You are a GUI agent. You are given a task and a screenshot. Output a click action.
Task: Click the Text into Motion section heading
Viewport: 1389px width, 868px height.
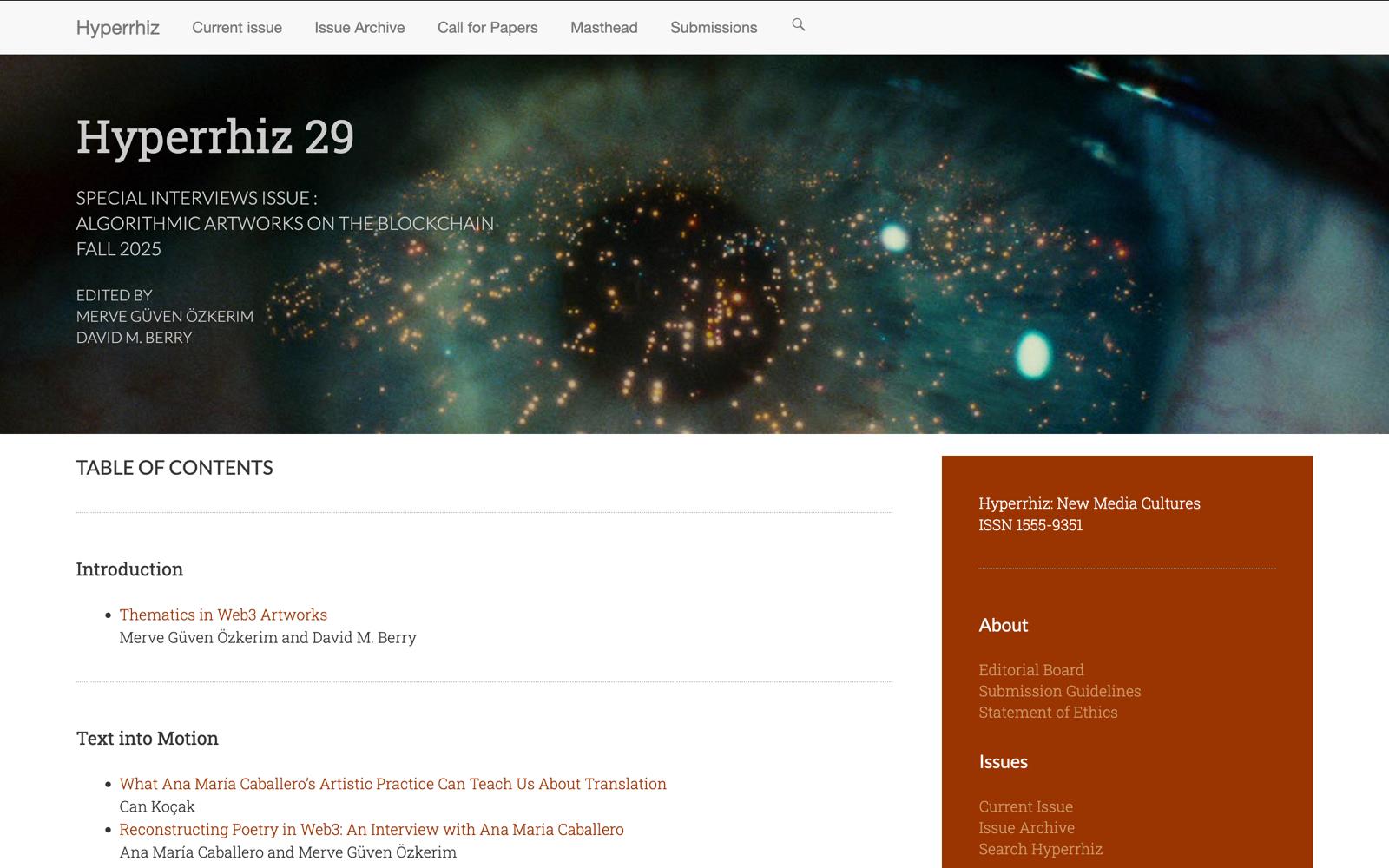click(x=148, y=739)
